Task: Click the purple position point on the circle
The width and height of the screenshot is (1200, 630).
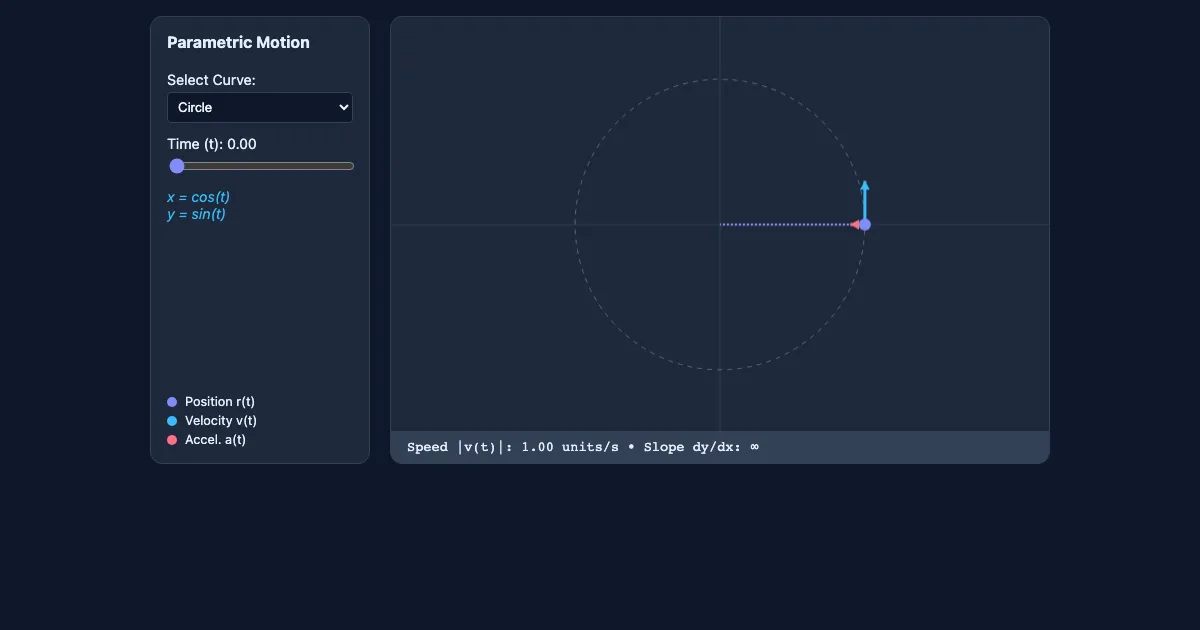Action: (x=865, y=224)
